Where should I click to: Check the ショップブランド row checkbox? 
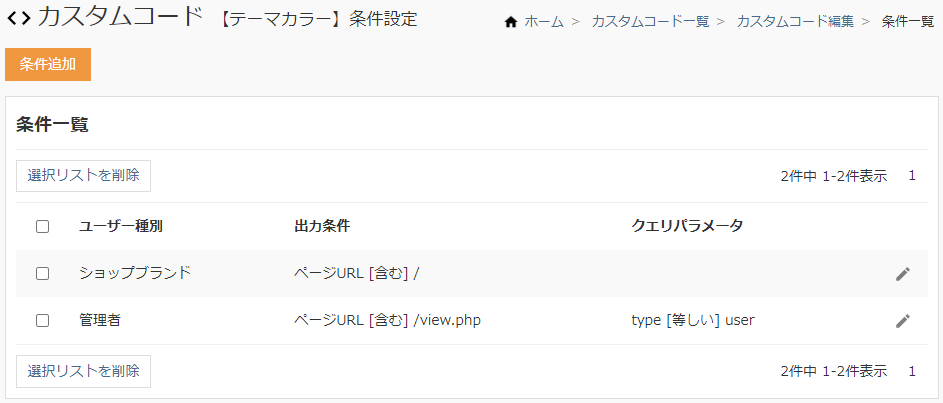(x=42, y=273)
